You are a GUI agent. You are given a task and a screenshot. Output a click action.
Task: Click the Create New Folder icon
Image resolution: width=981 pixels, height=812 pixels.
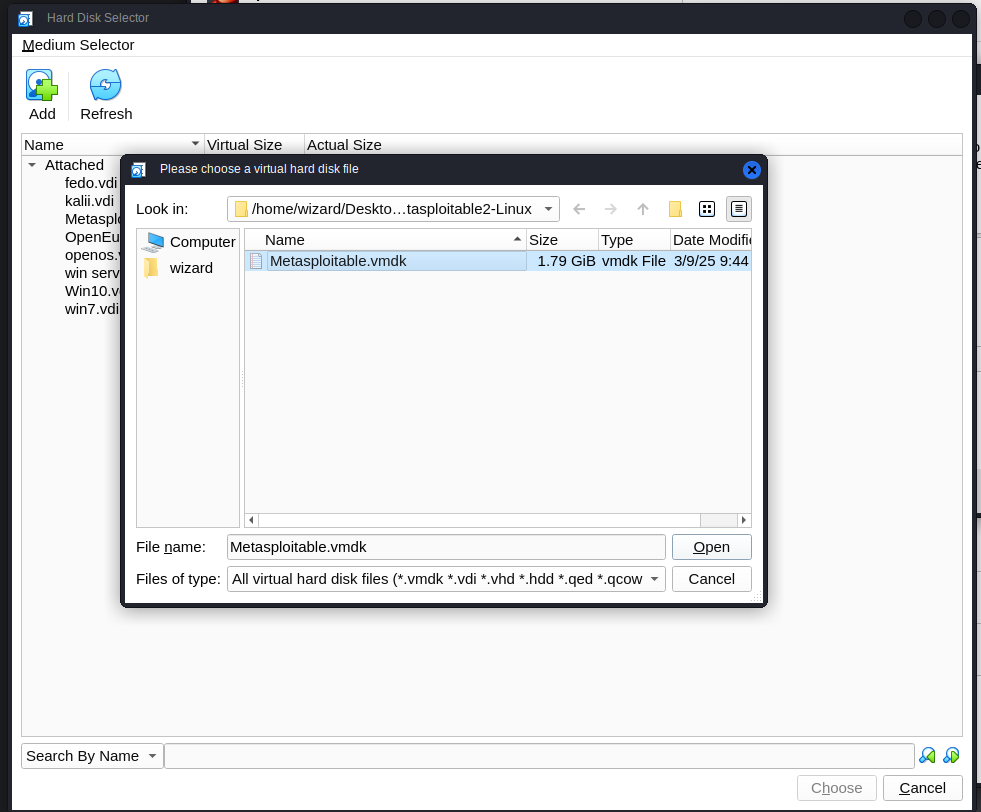coord(675,209)
